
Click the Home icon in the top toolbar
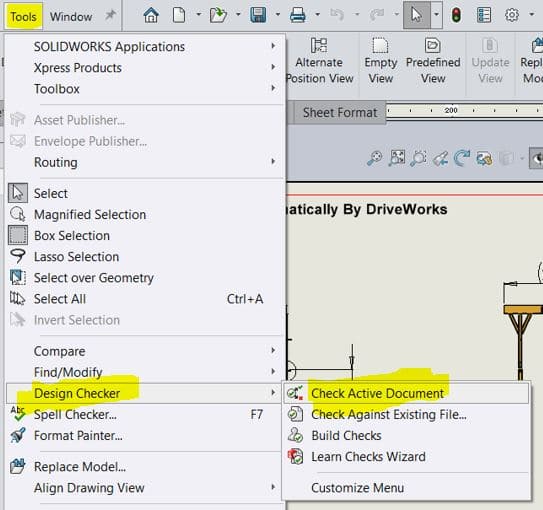[x=151, y=15]
